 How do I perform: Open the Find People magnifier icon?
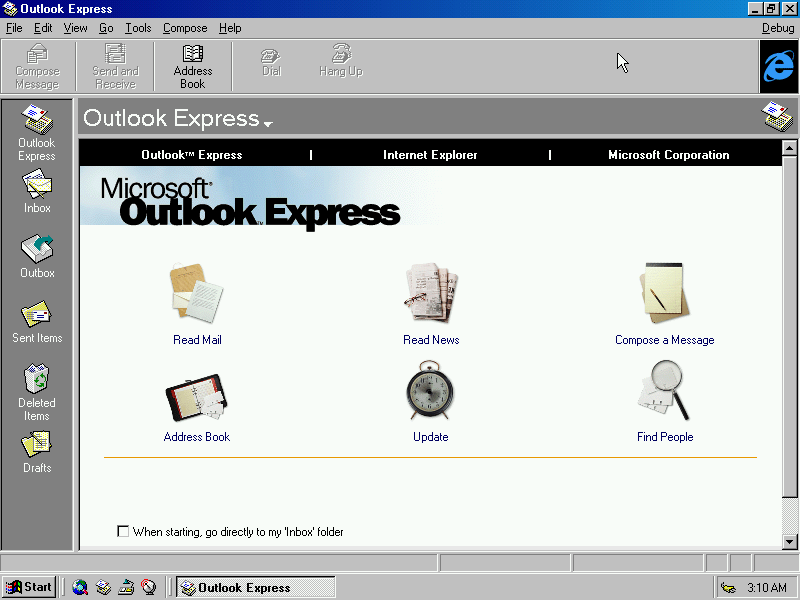coord(665,391)
